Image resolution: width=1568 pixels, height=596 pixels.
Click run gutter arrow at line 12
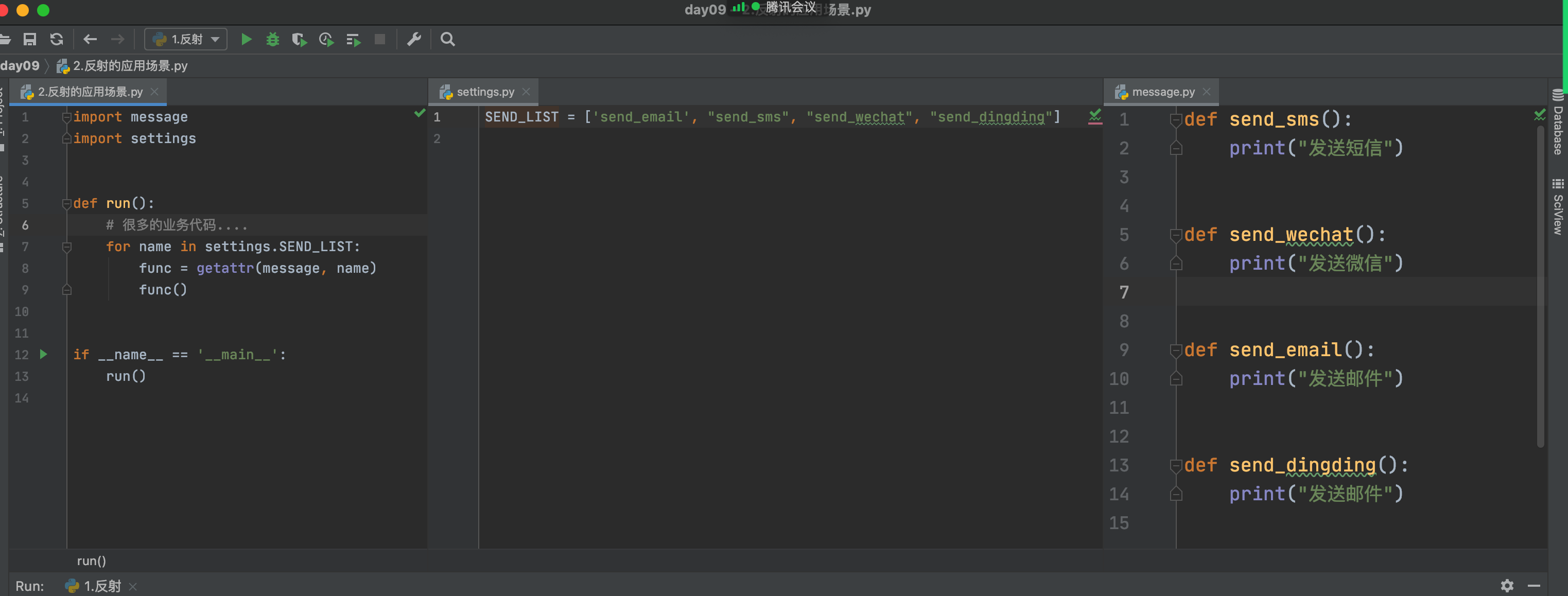[x=43, y=354]
